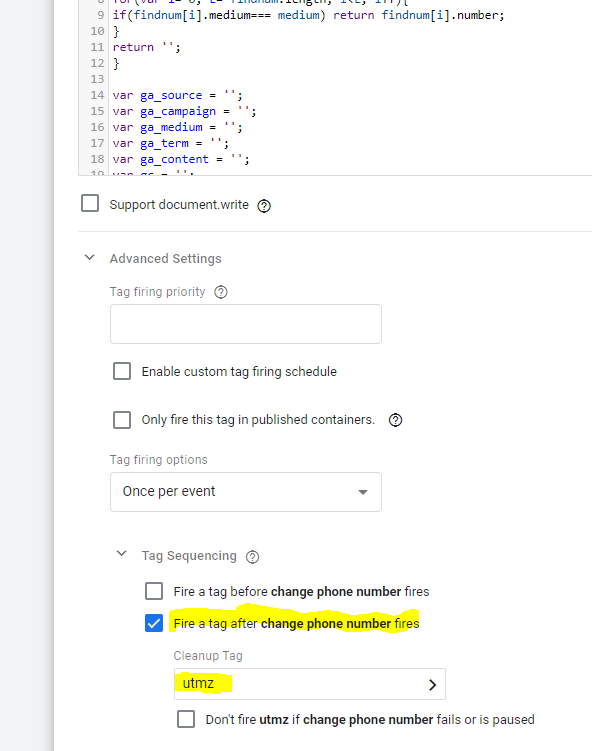Open the Once per event dropdown
Image resolution: width=592 pixels, height=751 pixels.
(246, 492)
